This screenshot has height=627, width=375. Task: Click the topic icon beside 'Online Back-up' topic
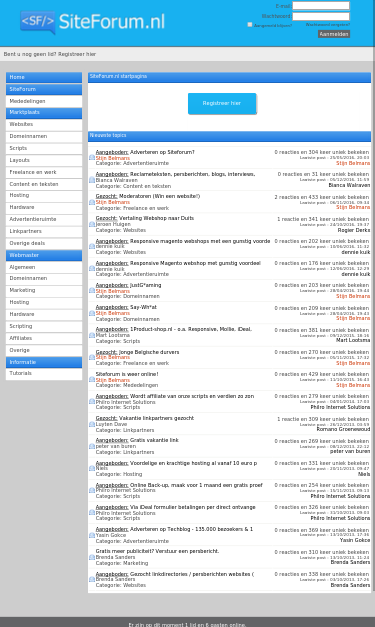coord(92,490)
